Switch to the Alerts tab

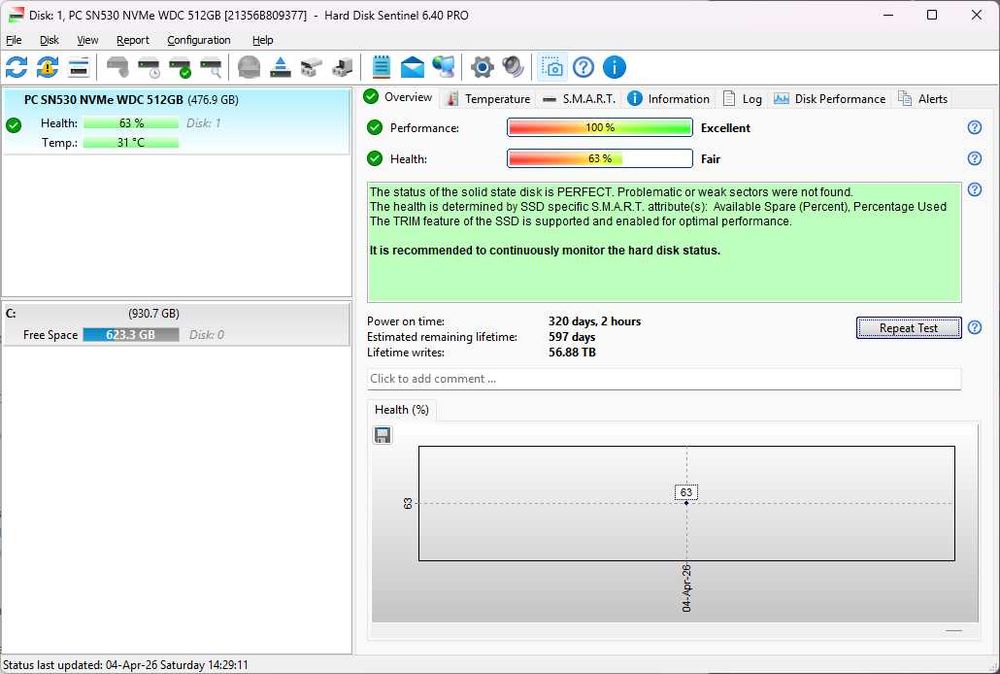click(923, 99)
